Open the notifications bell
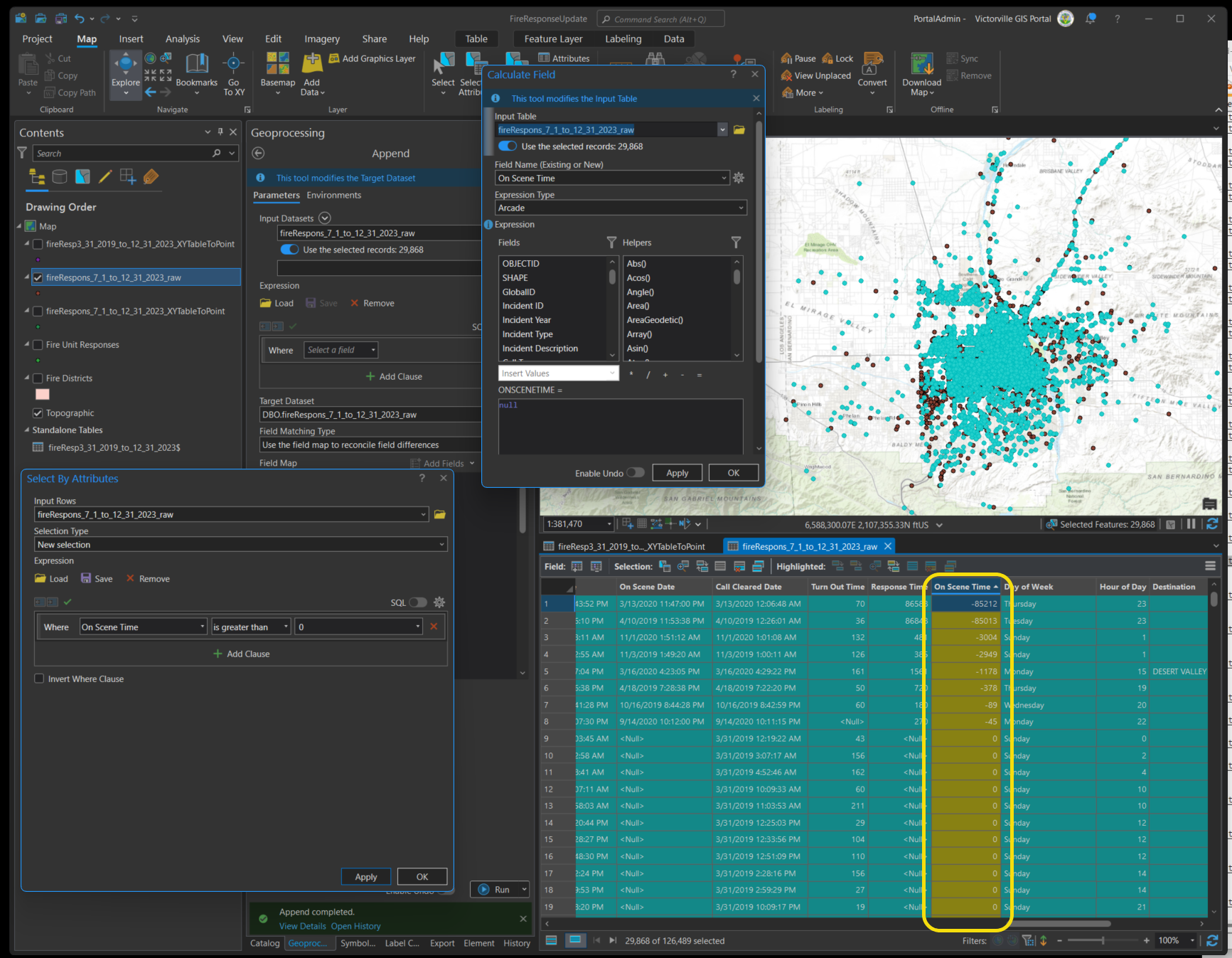Screen dimensions: 1232x958 point(1091,18)
